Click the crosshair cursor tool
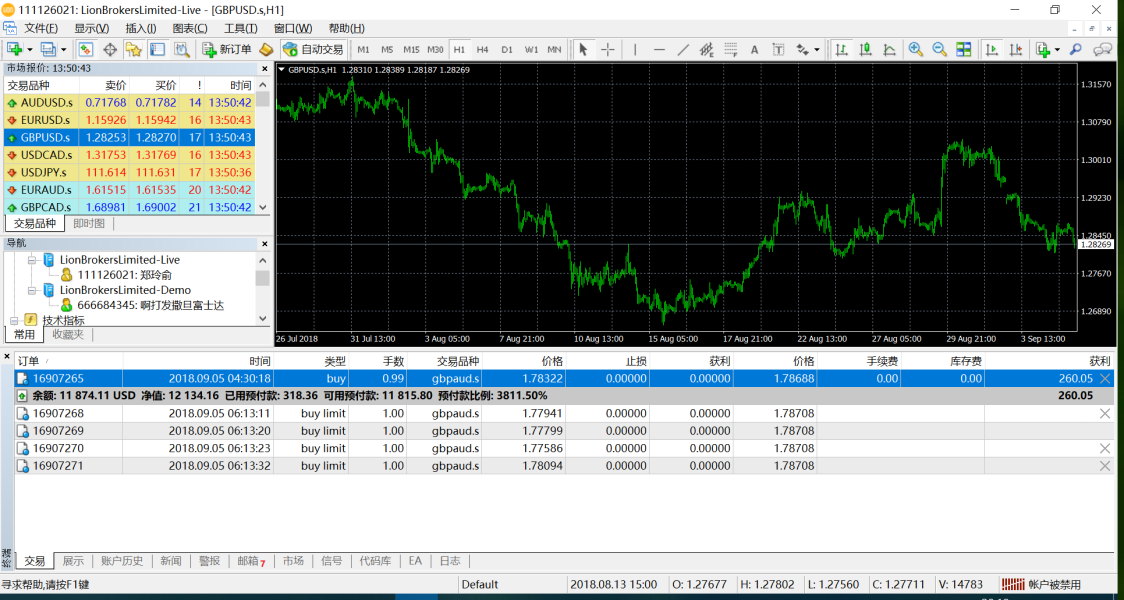Viewport: 1124px width, 600px height. pos(607,49)
